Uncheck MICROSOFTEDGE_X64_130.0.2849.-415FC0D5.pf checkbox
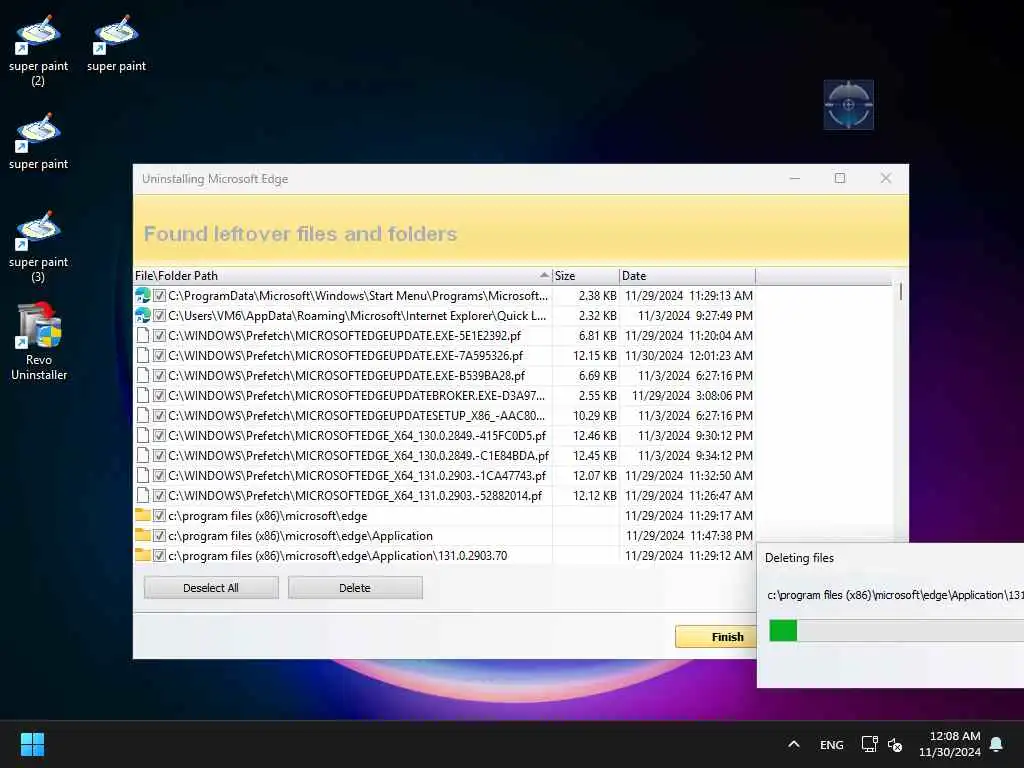This screenshot has height=768, width=1024. tap(159, 436)
